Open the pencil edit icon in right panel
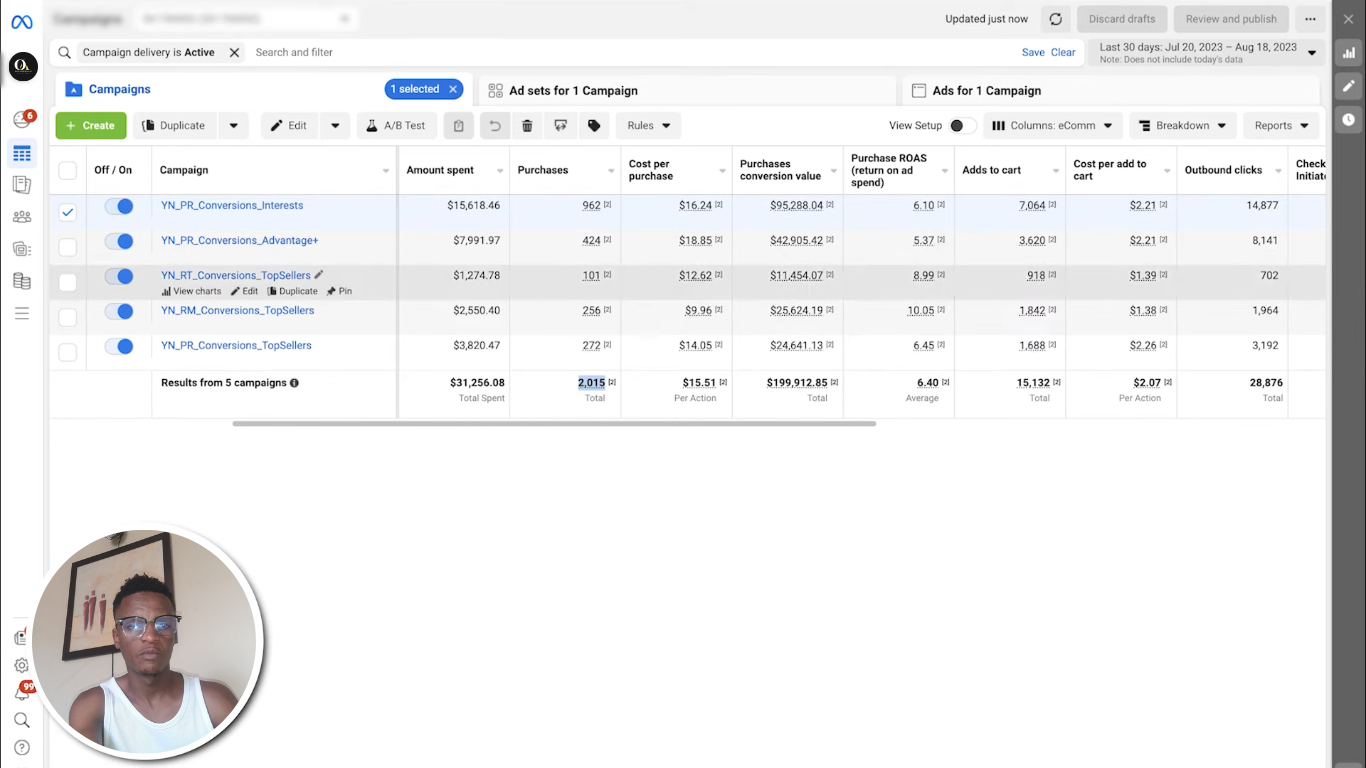 pos(1349,86)
